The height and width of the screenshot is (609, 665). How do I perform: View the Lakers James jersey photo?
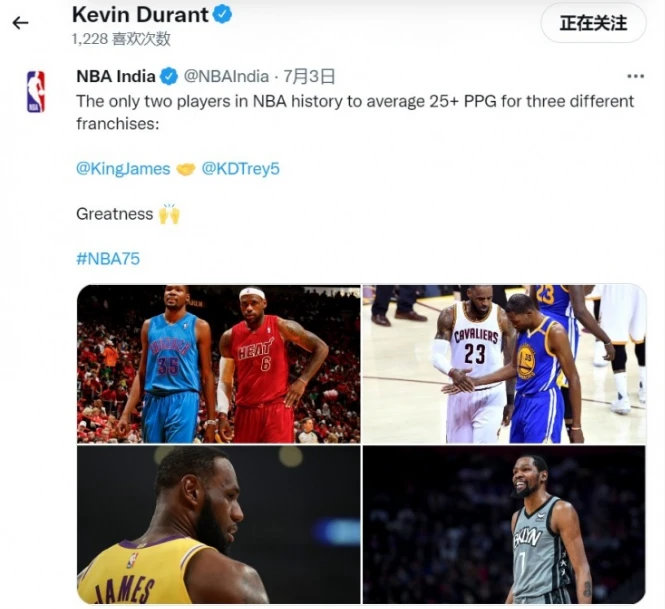[x=218, y=525]
